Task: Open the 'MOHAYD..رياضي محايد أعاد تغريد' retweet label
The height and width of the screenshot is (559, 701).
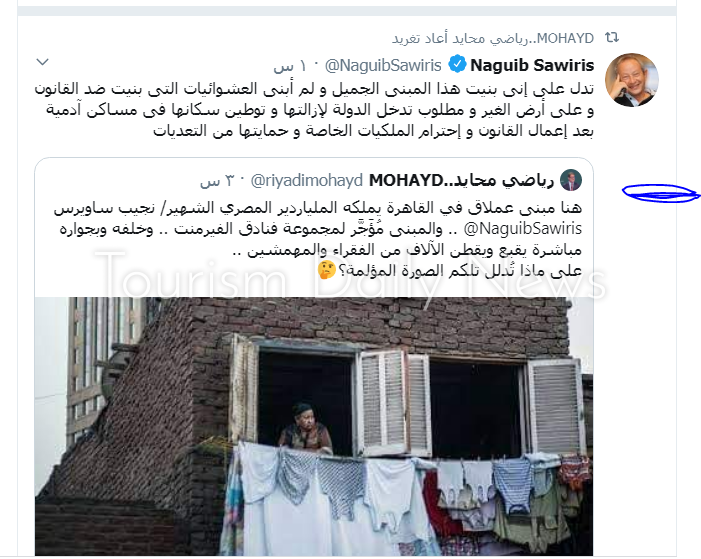Action: pos(493,38)
